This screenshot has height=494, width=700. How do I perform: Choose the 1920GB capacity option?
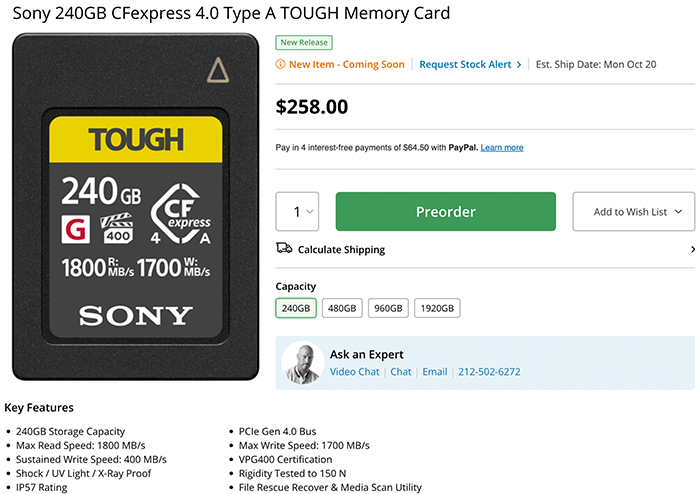pyautogui.click(x=437, y=308)
